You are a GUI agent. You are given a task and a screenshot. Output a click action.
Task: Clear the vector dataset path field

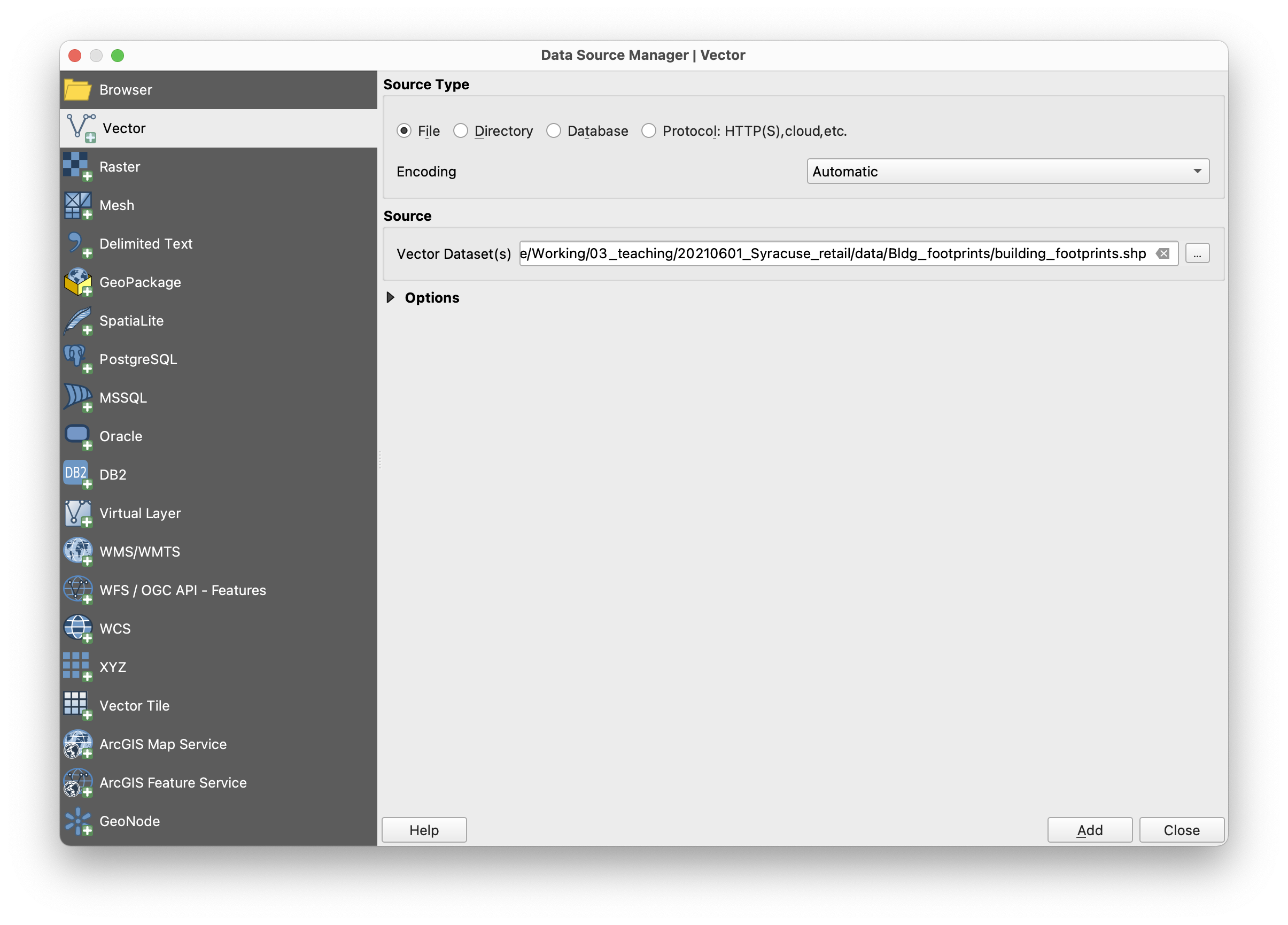1162,253
